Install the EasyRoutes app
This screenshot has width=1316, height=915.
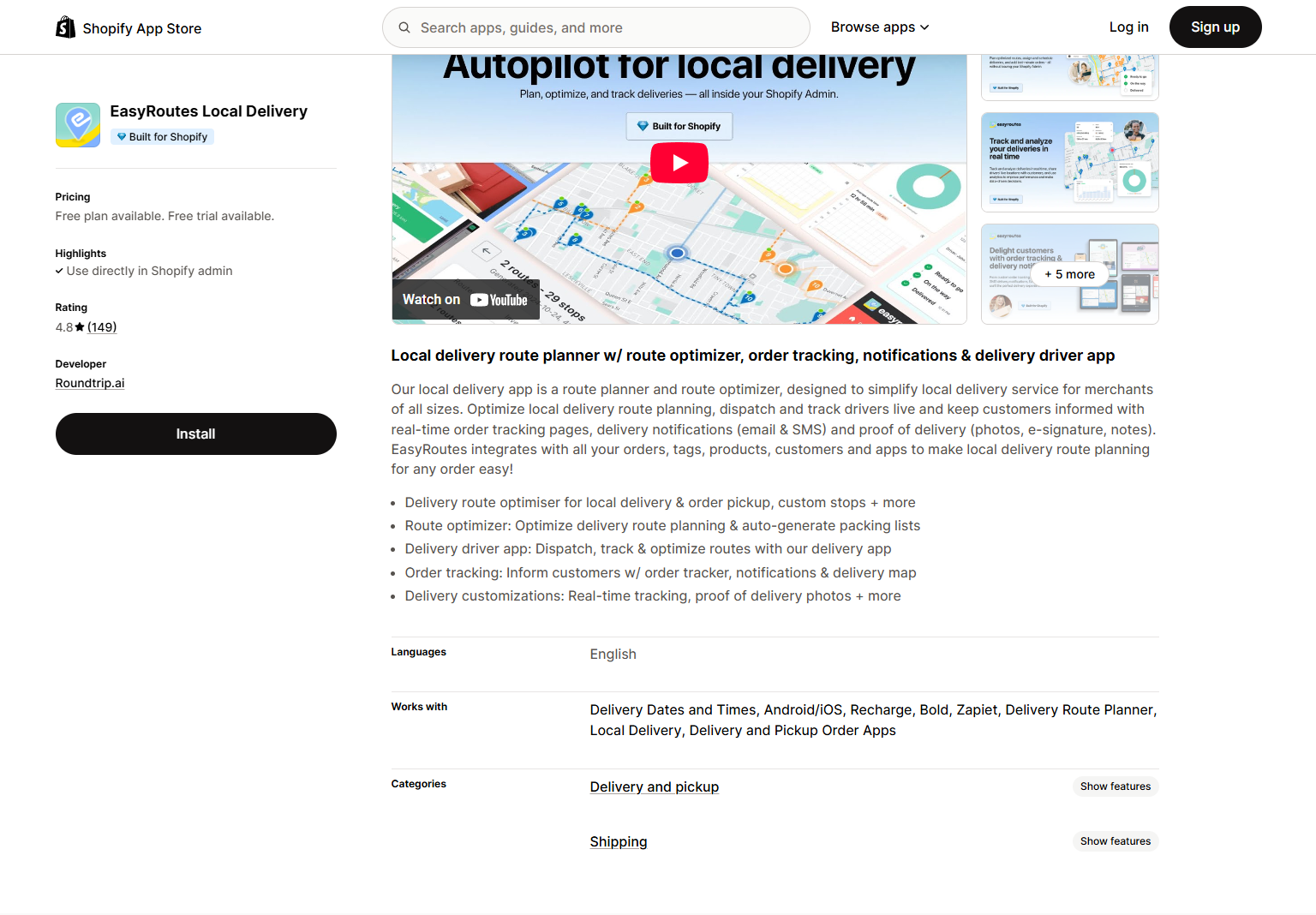(195, 434)
